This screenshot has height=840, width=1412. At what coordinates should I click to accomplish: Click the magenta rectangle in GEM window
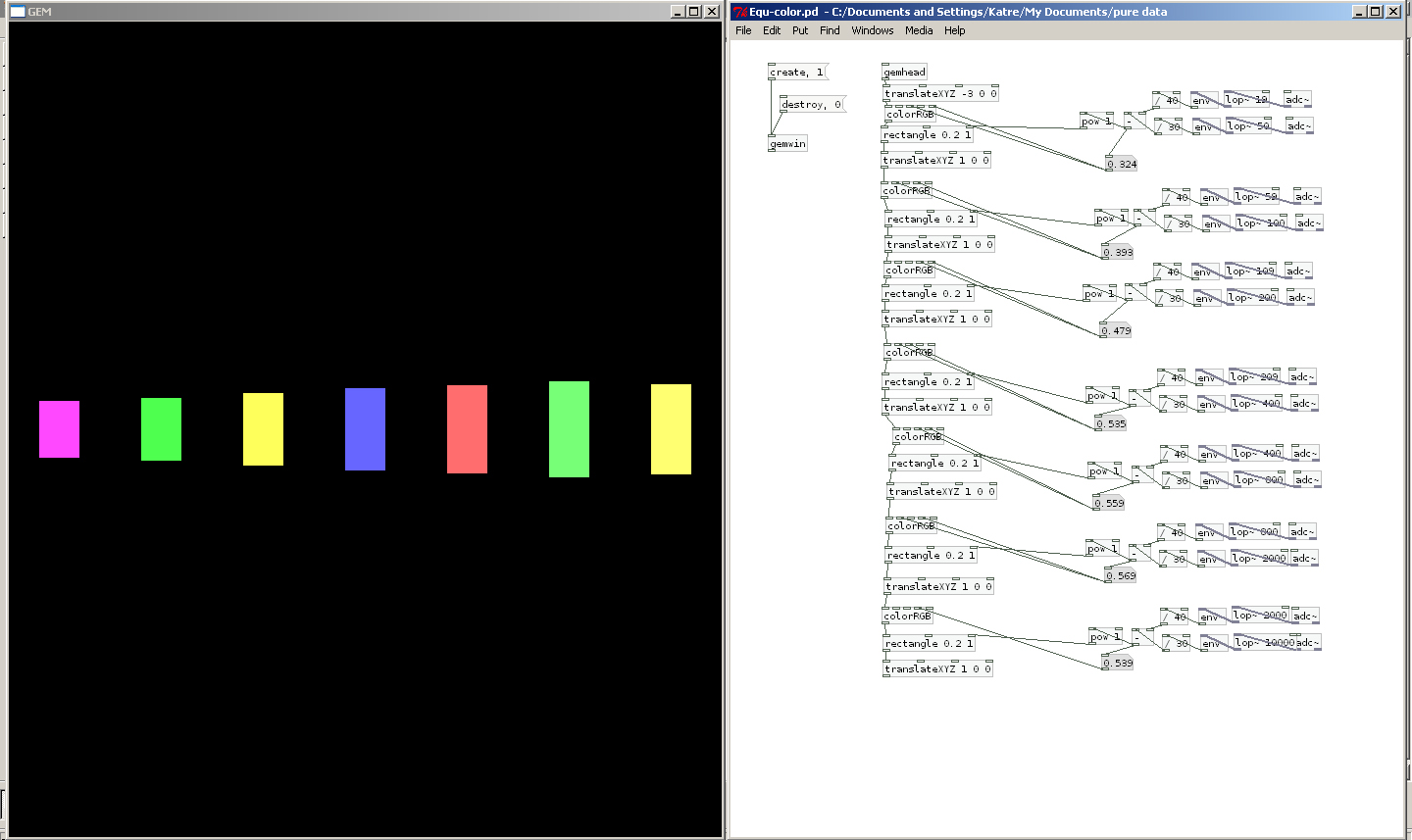pos(59,429)
